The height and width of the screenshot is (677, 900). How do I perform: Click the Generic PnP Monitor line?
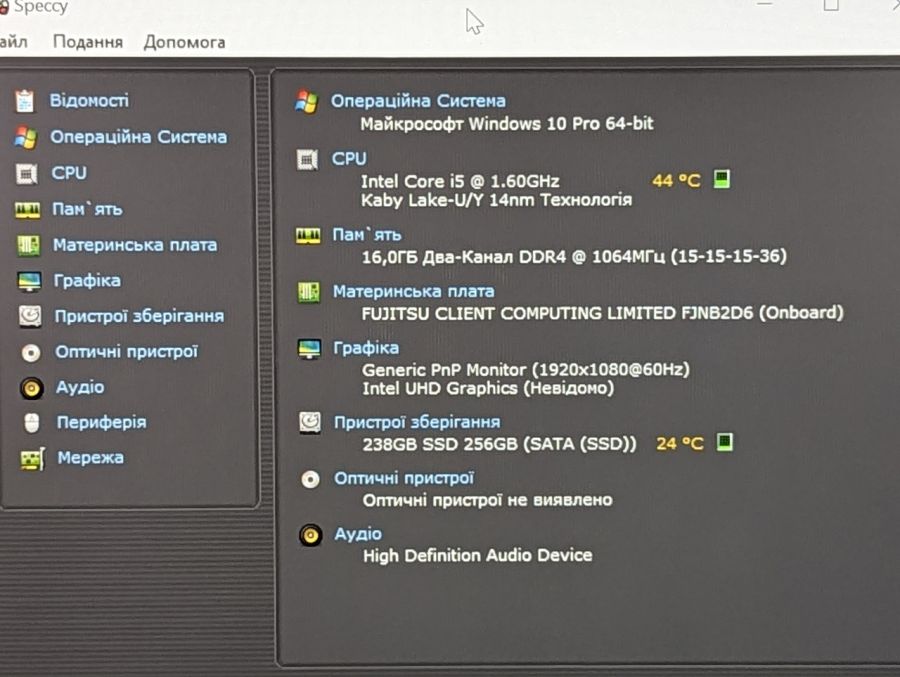[526, 370]
